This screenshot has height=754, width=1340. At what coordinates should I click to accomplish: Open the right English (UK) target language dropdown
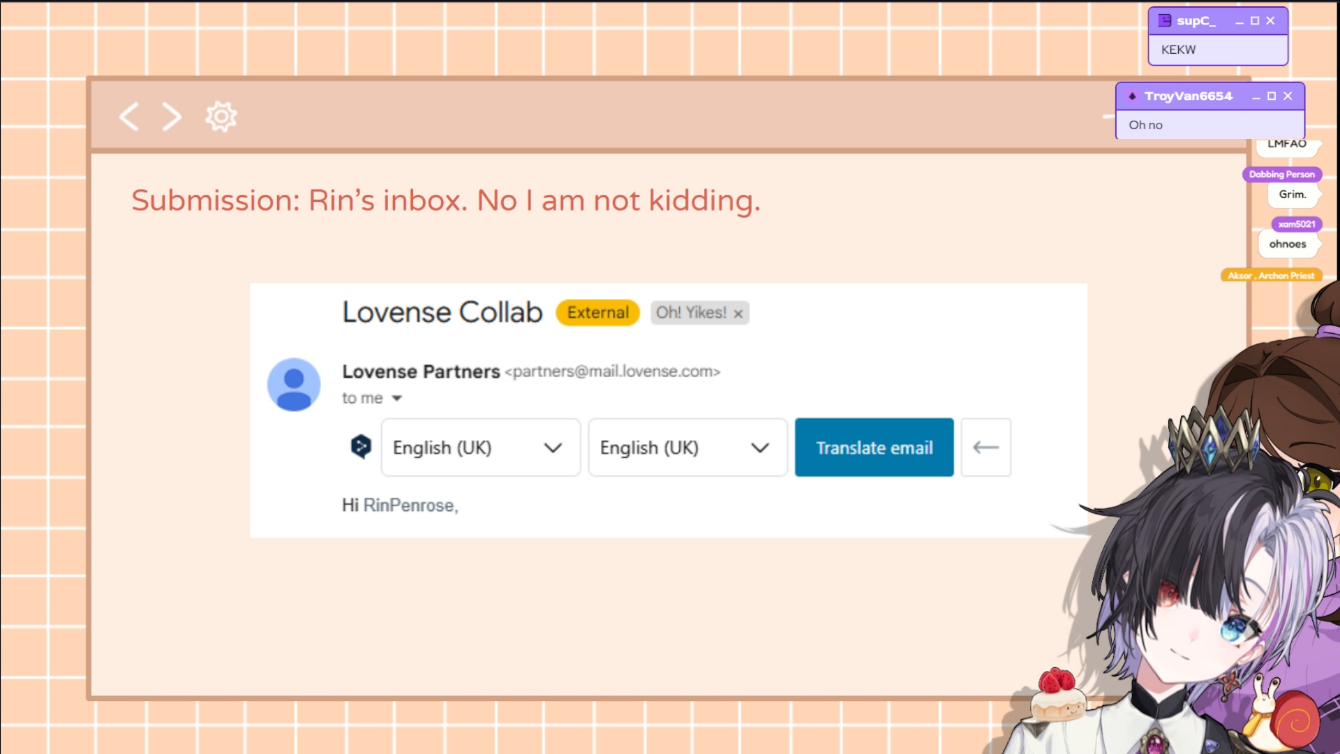click(688, 447)
